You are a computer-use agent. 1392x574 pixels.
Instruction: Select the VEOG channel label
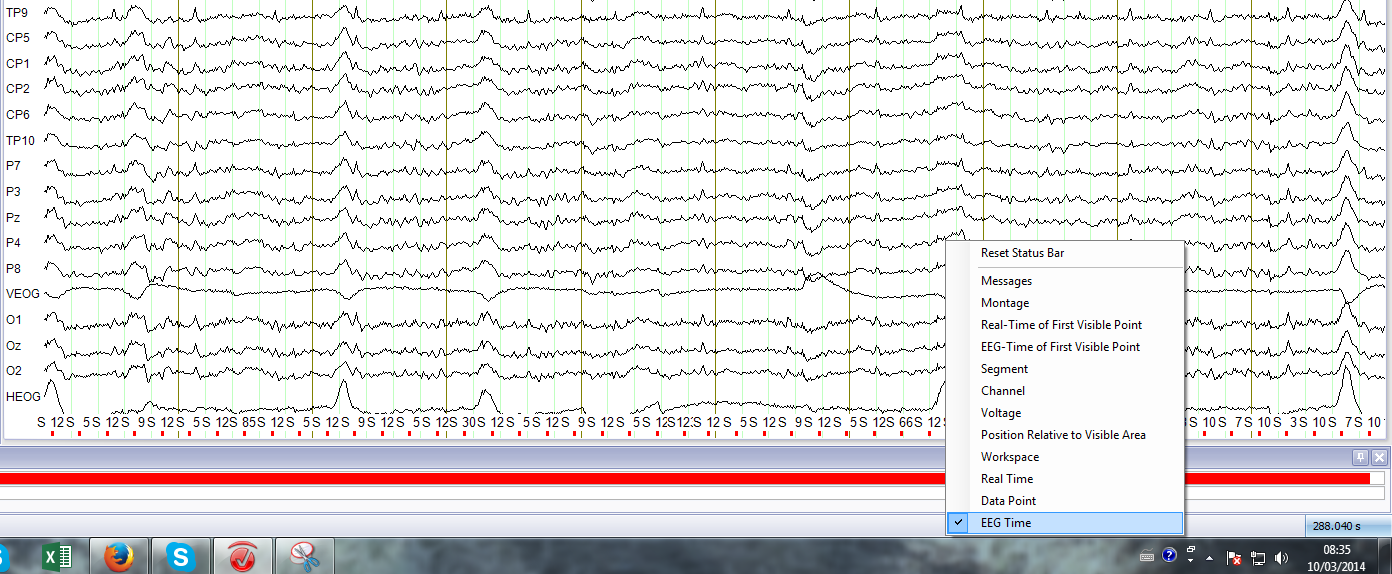tap(22, 294)
